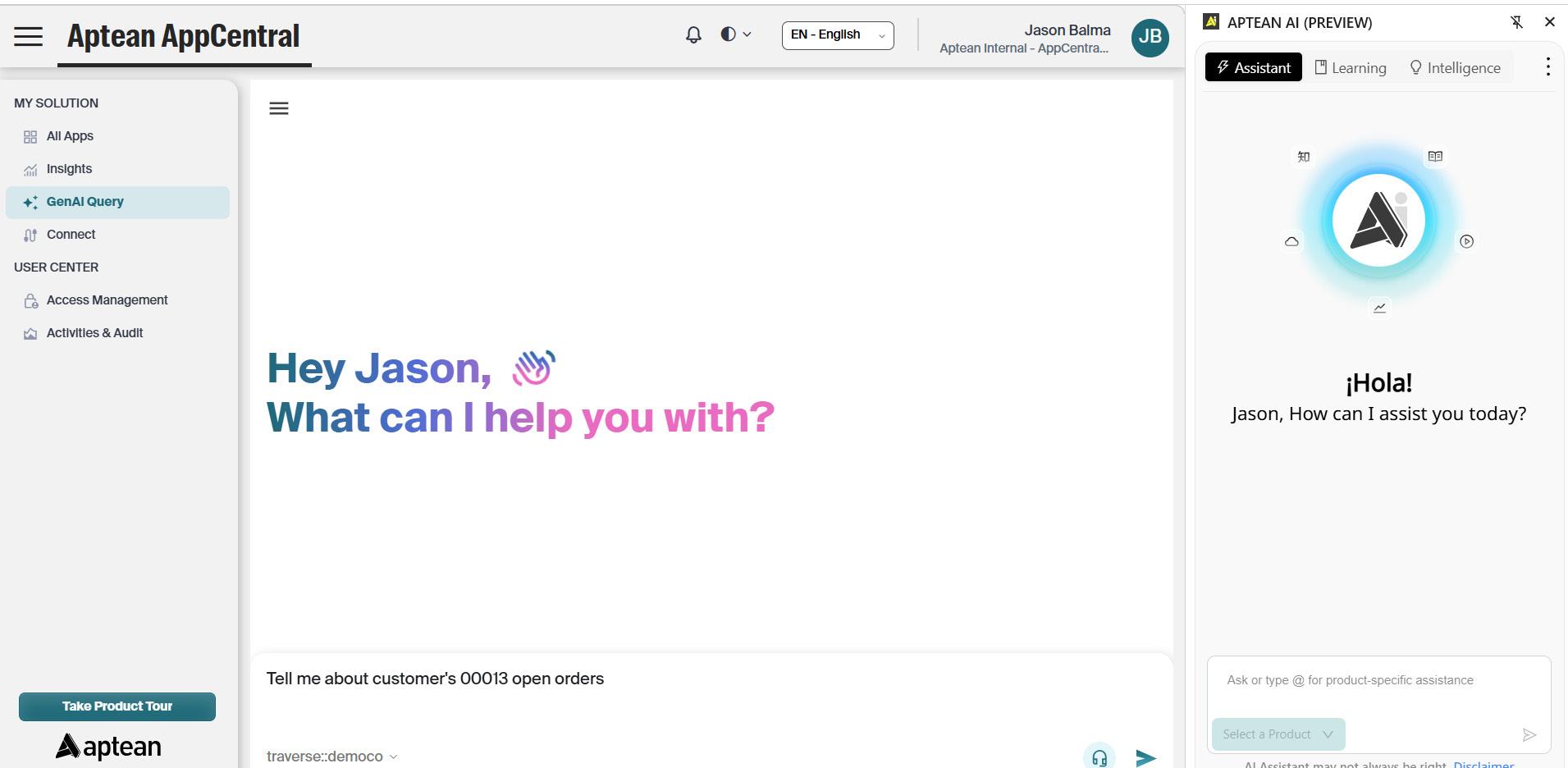Screen dimensions: 1568x768
Task: Click the cloud icon near the AI orb
Action: pyautogui.click(x=1291, y=241)
